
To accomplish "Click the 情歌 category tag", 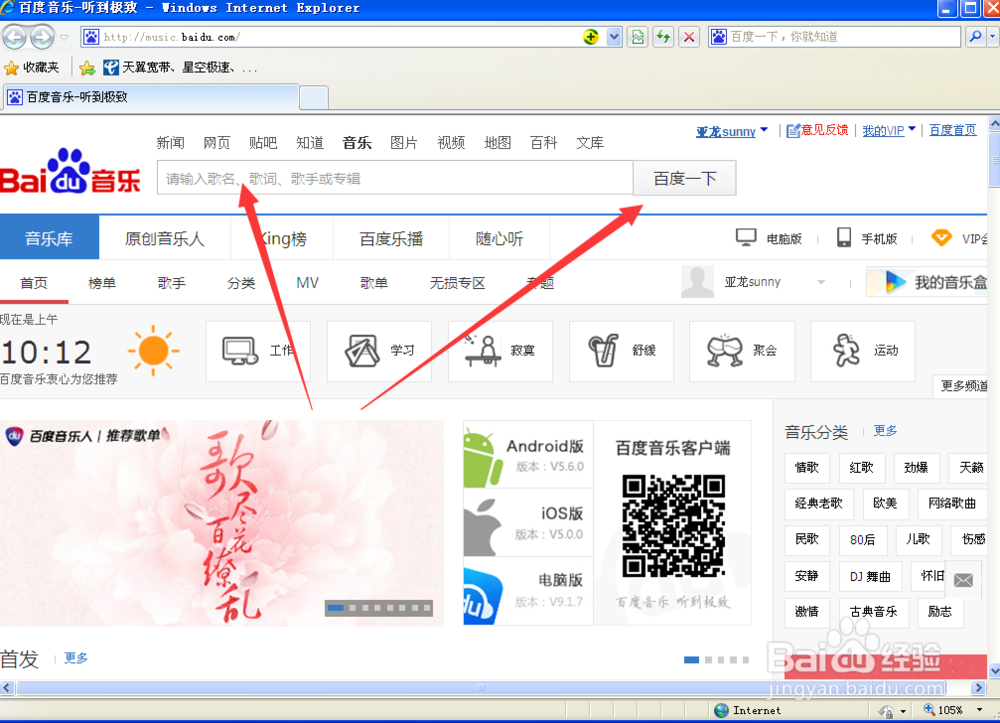I will pos(807,467).
